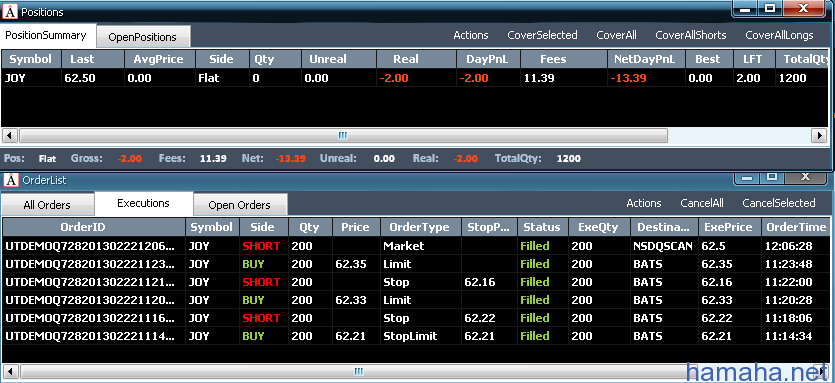
Task: Click the Positions window app logo icon
Action: pyautogui.click(x=10, y=12)
